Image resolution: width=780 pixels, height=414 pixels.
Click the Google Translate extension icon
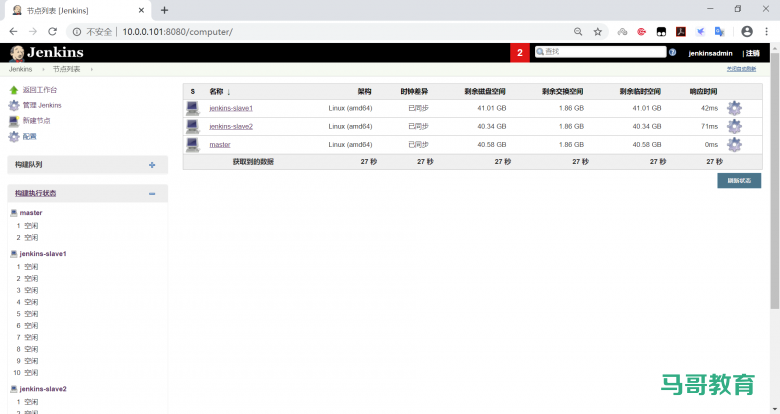click(x=719, y=32)
